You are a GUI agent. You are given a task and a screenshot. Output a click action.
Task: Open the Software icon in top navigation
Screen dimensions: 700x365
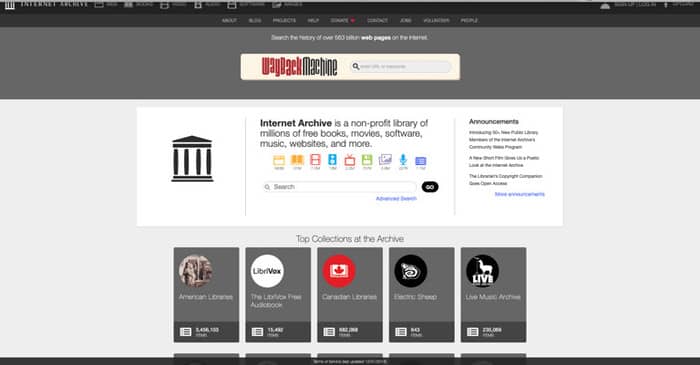231,4
